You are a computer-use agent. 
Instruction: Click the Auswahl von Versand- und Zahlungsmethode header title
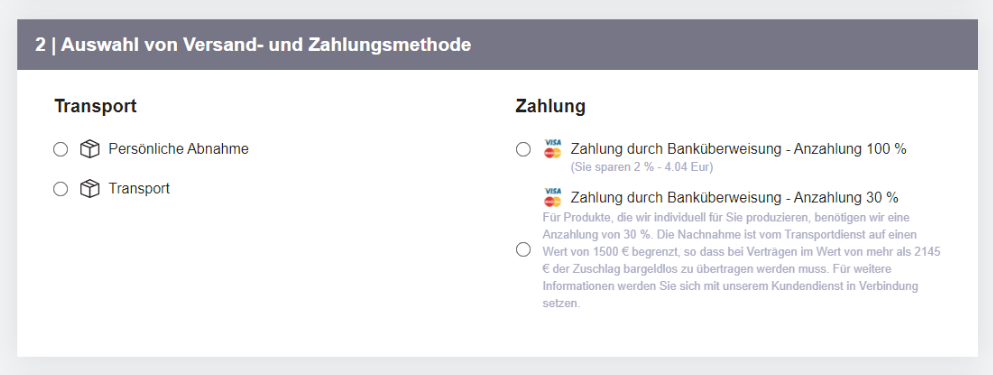coord(266,45)
